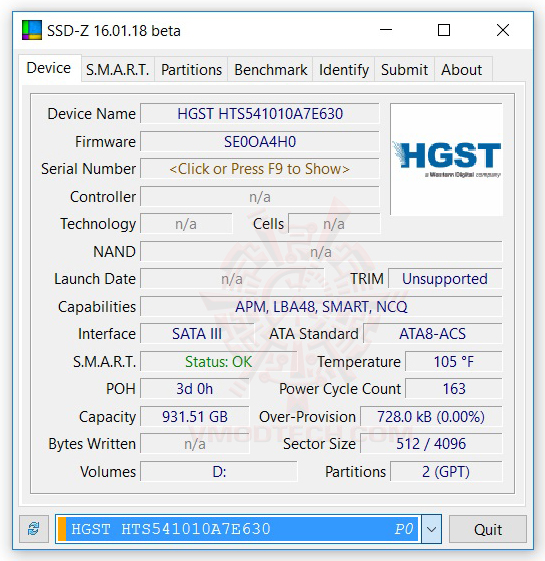545x561 pixels.
Task: Click the Technology n/a field
Action: (x=186, y=224)
